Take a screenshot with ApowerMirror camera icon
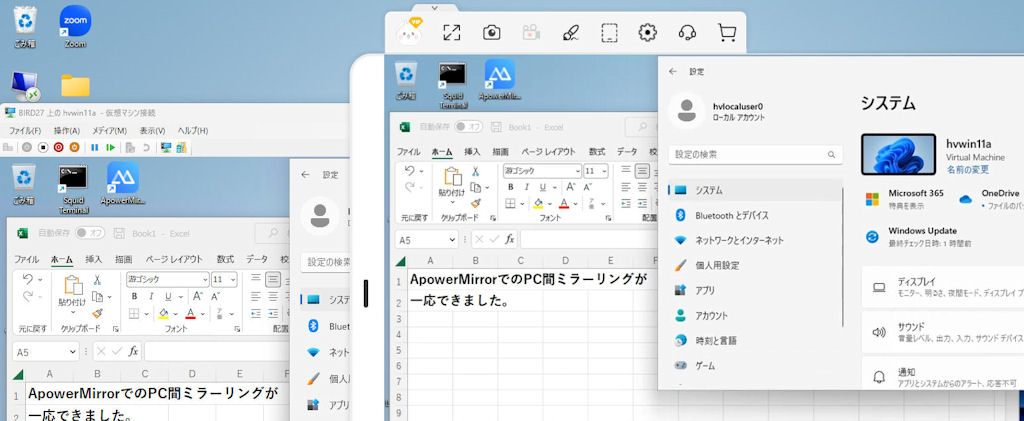This screenshot has height=421, width=1024. pyautogui.click(x=491, y=33)
